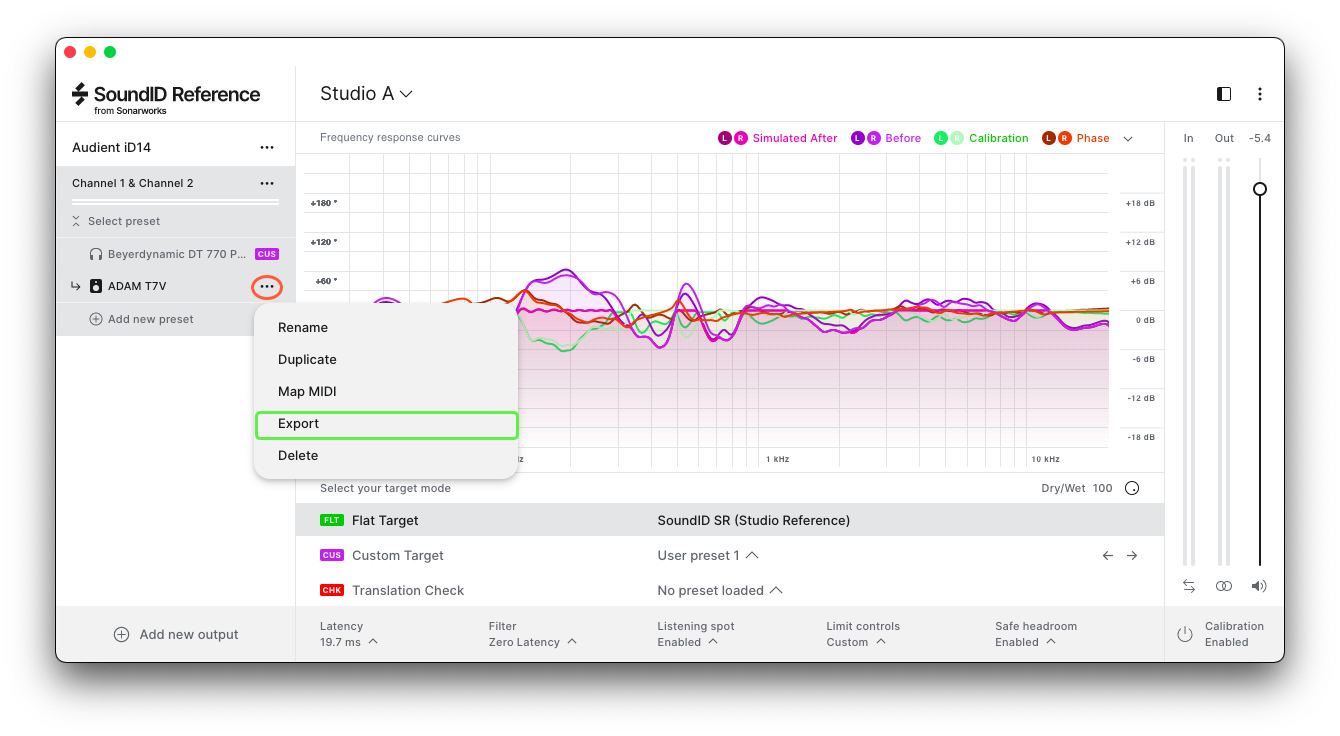Image resolution: width=1340 pixels, height=736 pixels.
Task: Collapse the Select preset list
Action: (x=116, y=222)
